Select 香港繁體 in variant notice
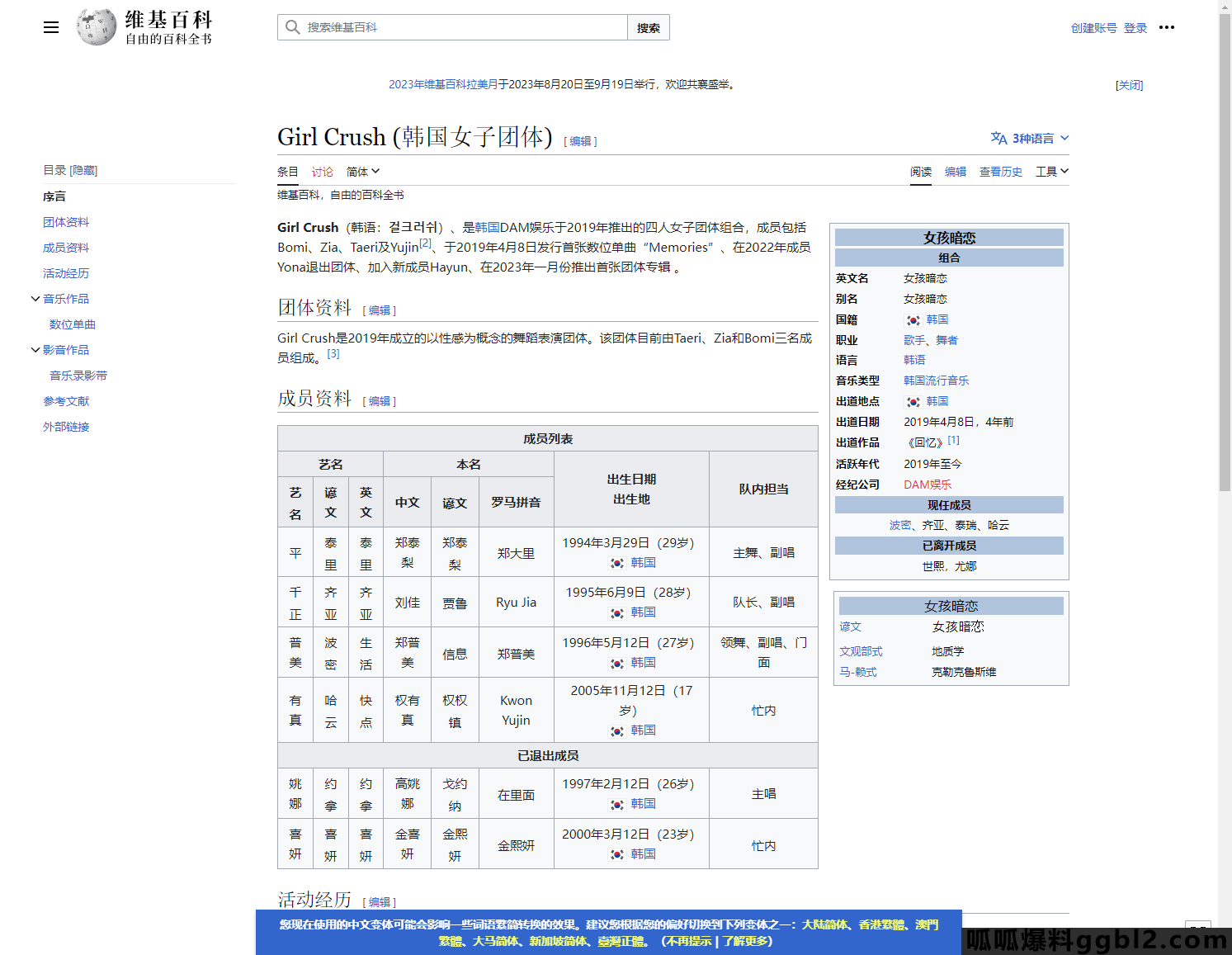 (x=882, y=924)
